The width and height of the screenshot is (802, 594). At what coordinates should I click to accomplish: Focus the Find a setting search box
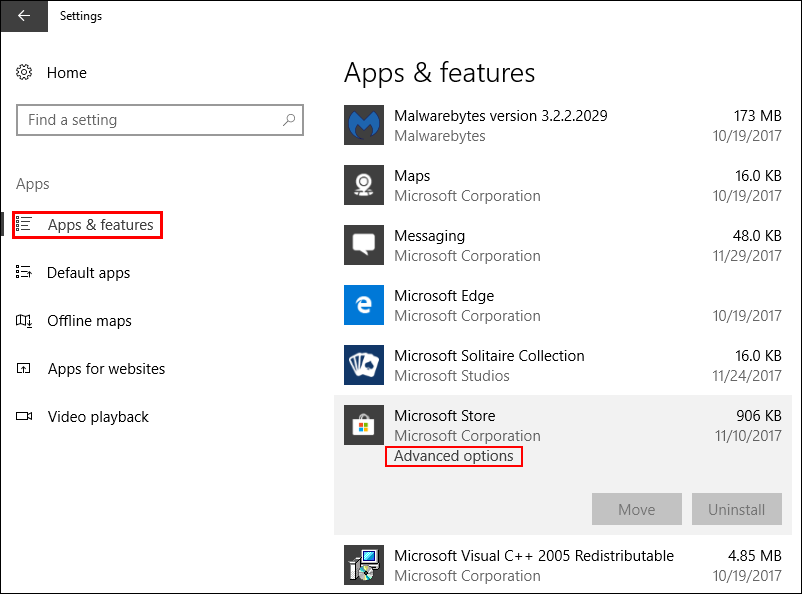tap(160, 120)
